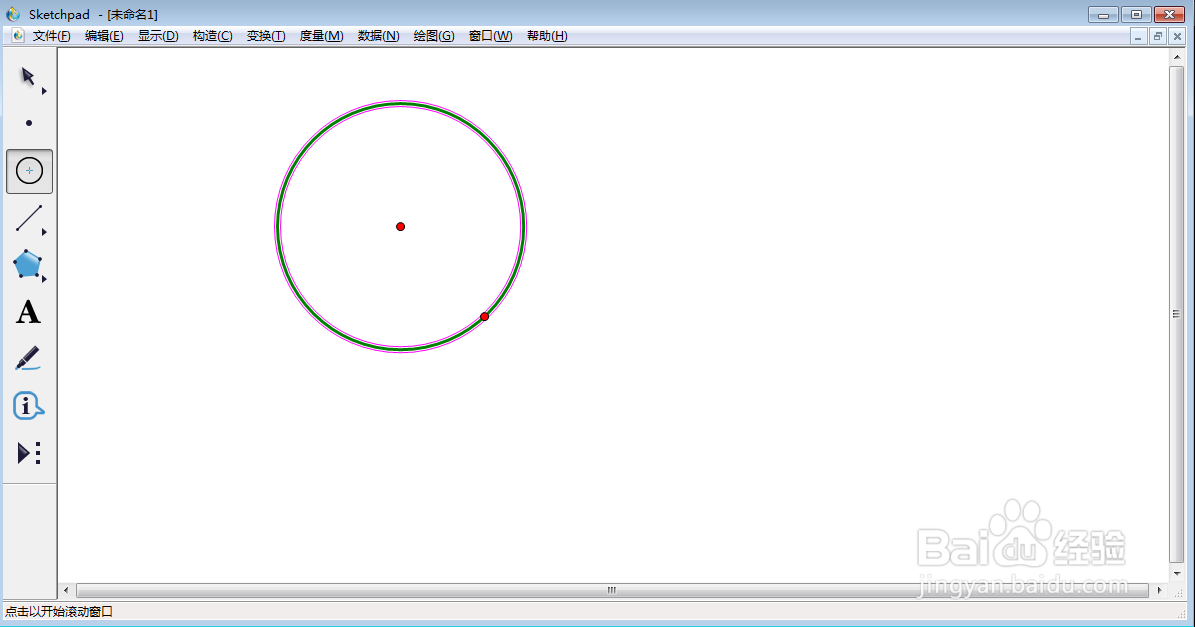
Task: Click the vertical scrollbar thumb
Action: [1177, 314]
